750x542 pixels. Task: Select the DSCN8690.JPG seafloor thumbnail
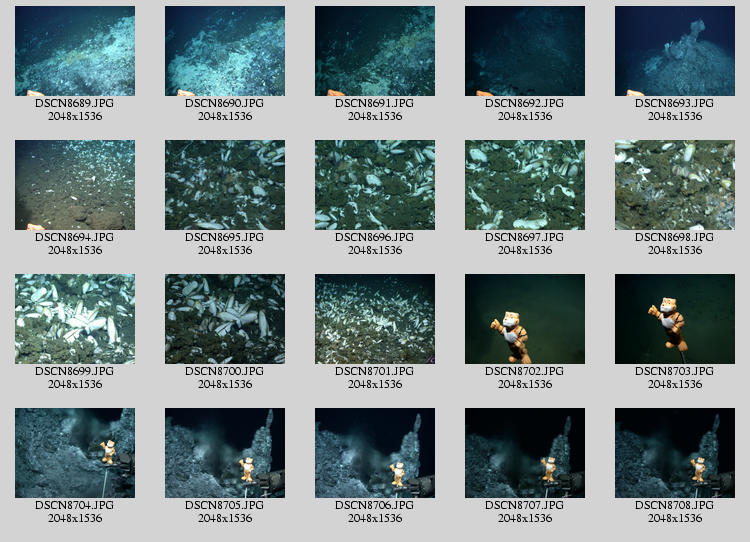click(225, 51)
